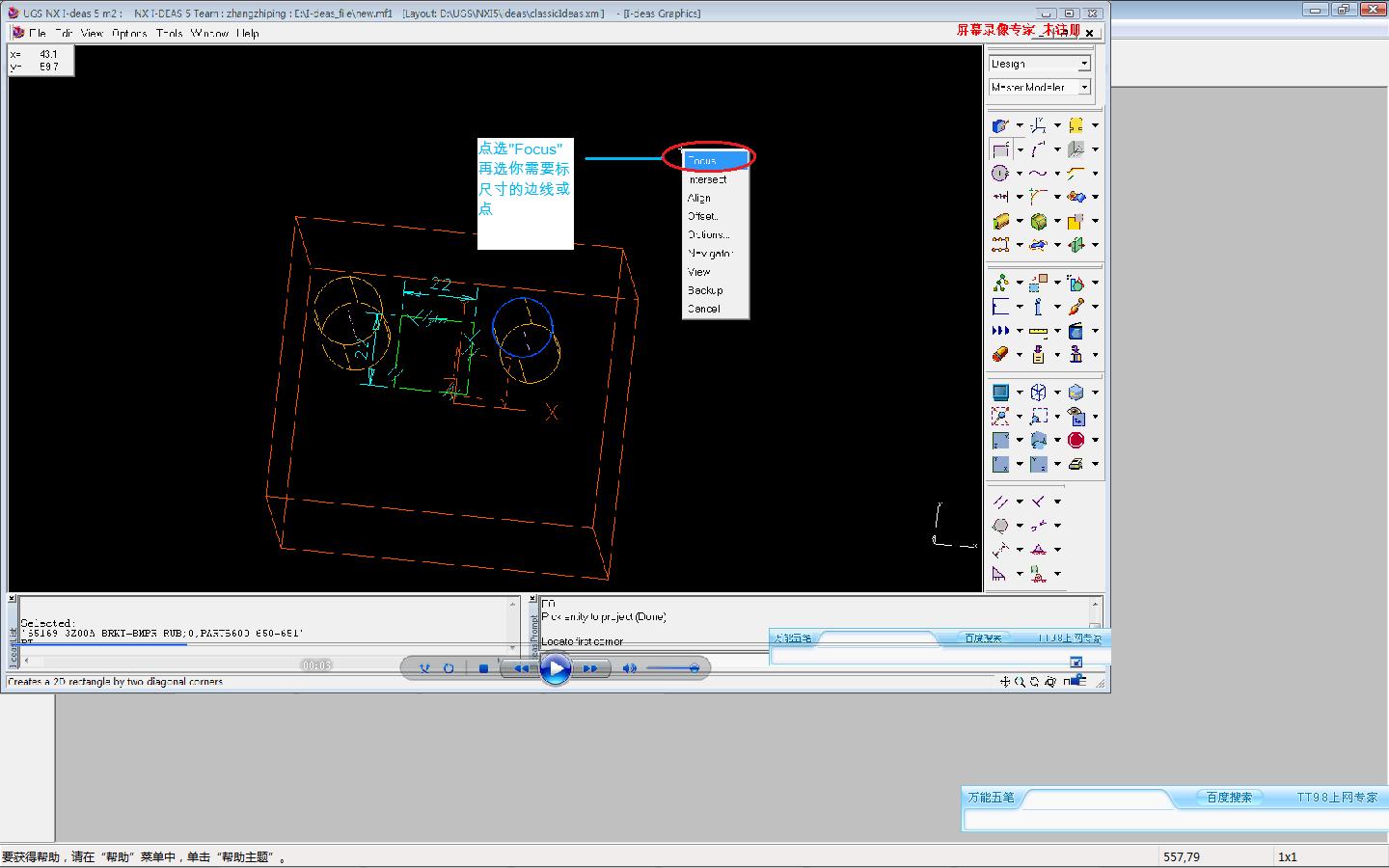Viewport: 1389px width, 868px height.
Task: Select the printer icon in toolbar
Action: coord(1076,464)
